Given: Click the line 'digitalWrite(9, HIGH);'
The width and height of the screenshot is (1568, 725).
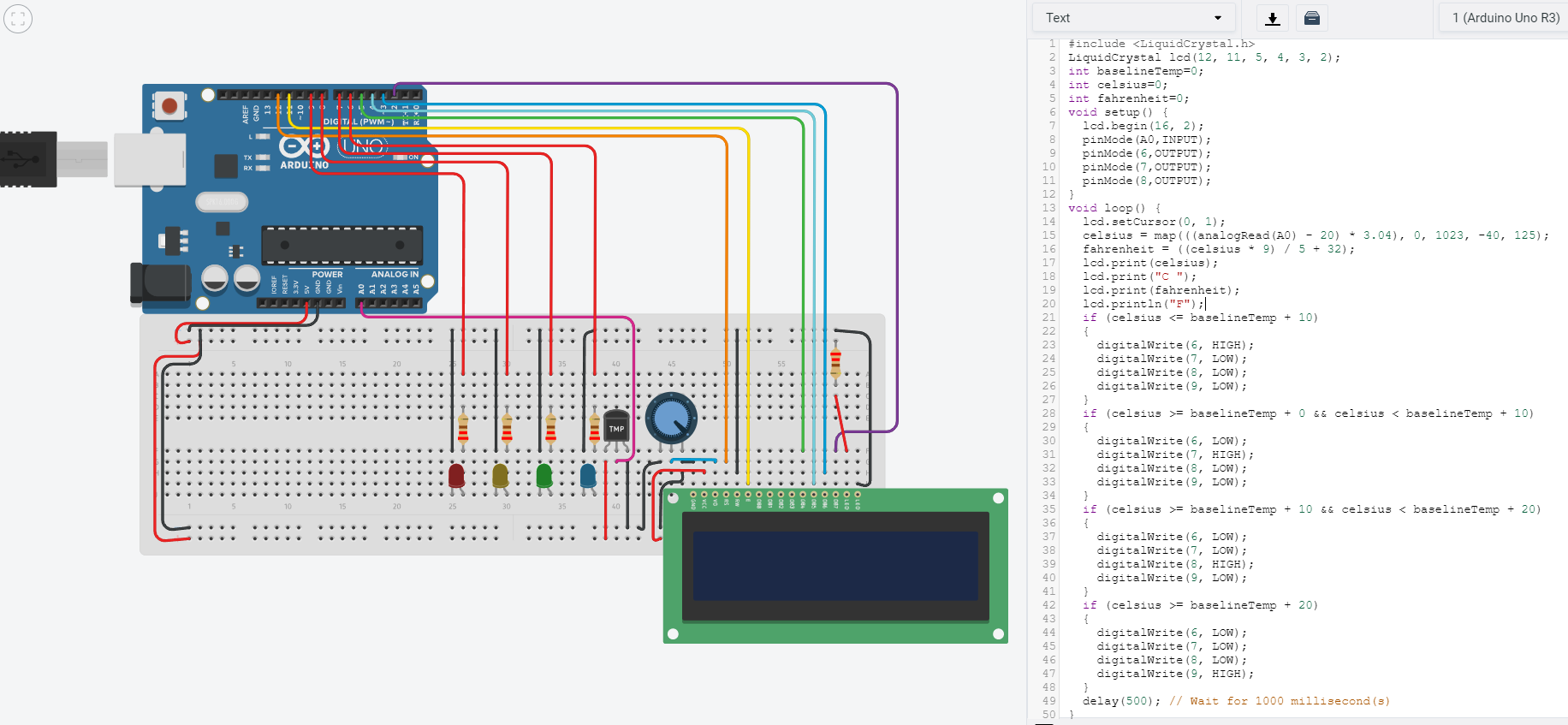Looking at the screenshot, I should click(x=1175, y=674).
